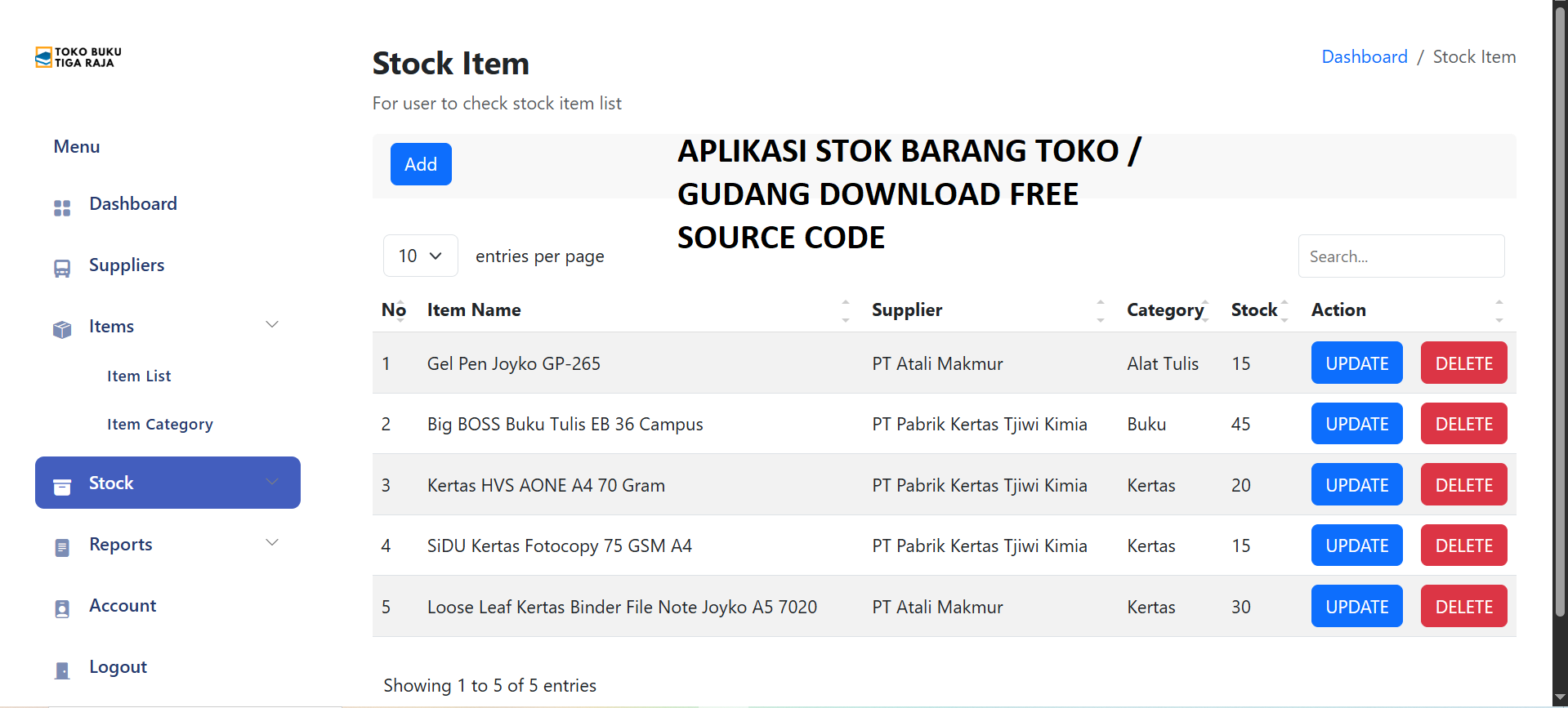Viewport: 1568px width, 708px height.
Task: Update Kertas HVS AONE A4 row
Action: (x=1357, y=484)
